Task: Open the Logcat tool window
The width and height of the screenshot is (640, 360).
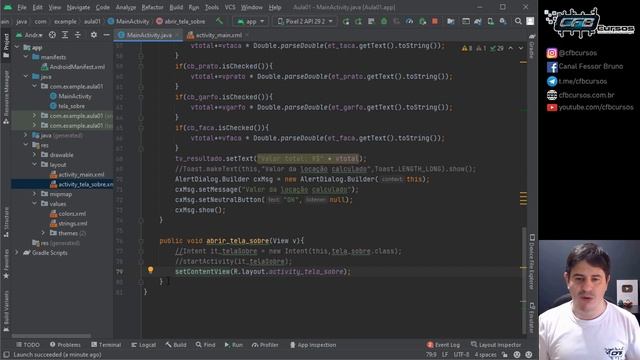Action: (x=143, y=345)
